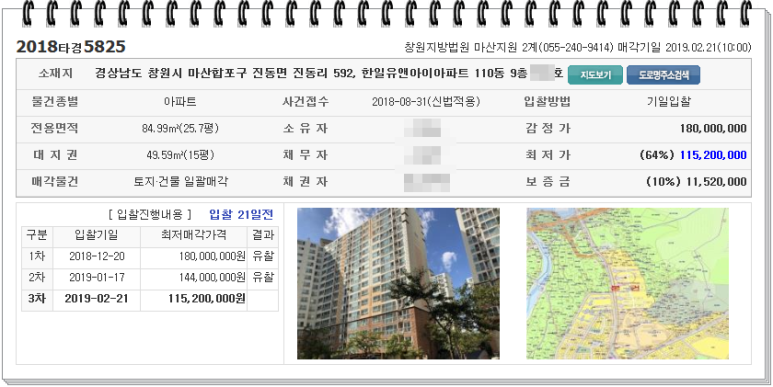Click the 채권자 label

pos(305,182)
